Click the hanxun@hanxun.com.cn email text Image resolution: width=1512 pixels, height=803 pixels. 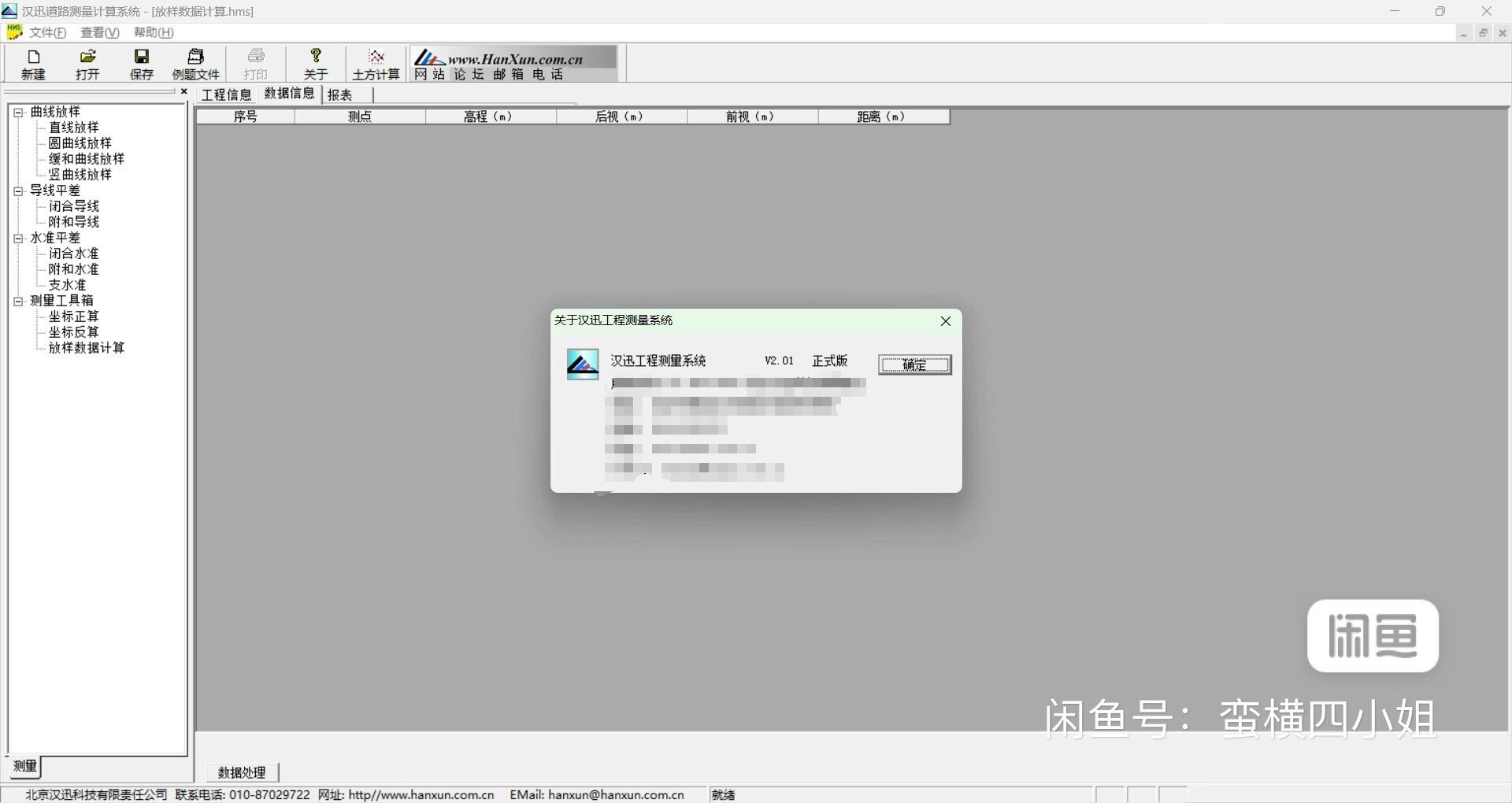point(616,795)
